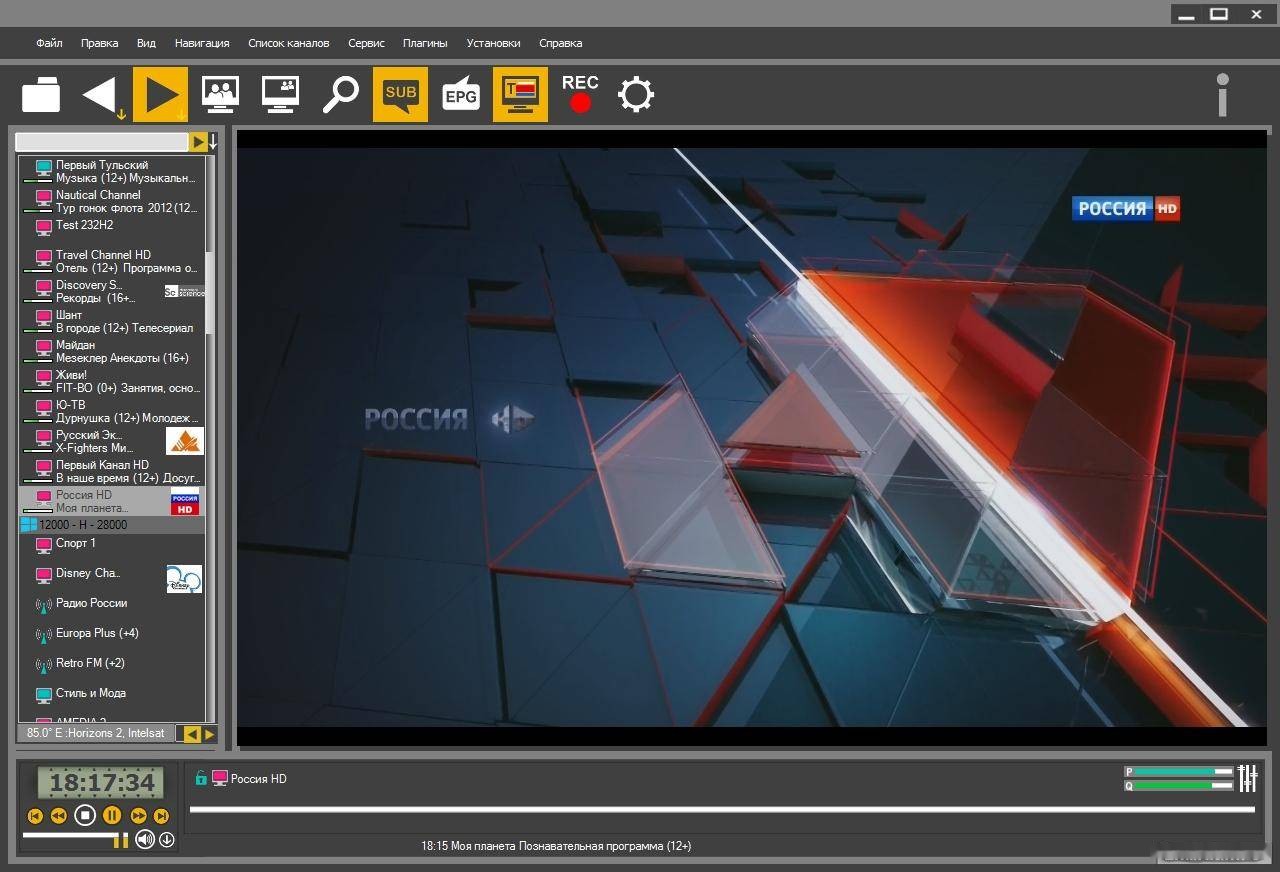1280x872 pixels.
Task: Mute audio with speaker icon
Action: [x=145, y=839]
